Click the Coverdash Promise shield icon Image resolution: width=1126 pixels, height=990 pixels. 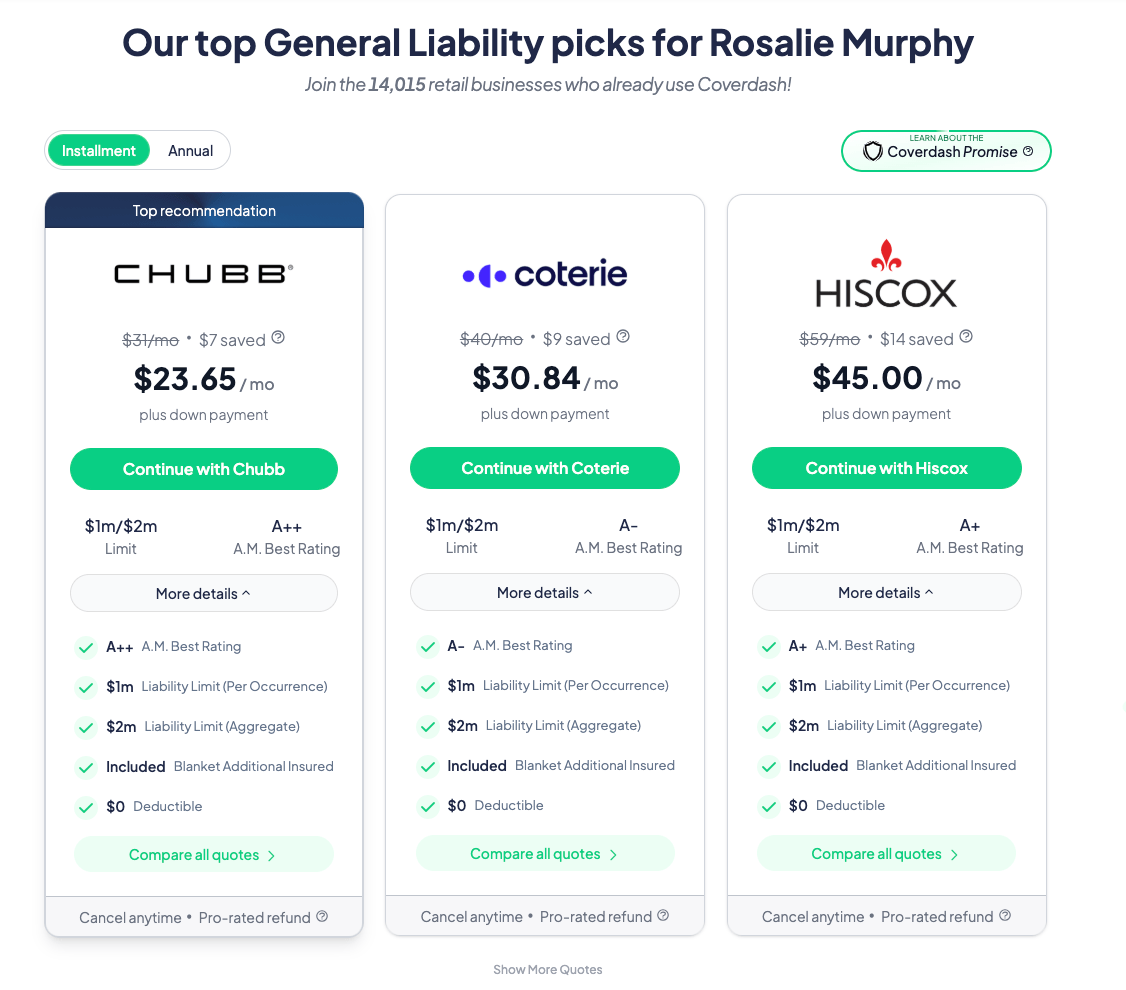(873, 152)
